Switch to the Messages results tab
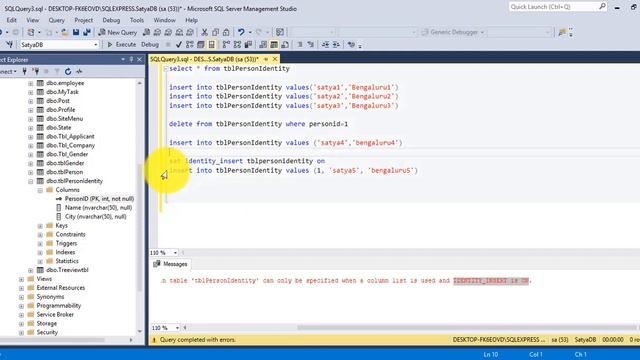 click(171, 264)
